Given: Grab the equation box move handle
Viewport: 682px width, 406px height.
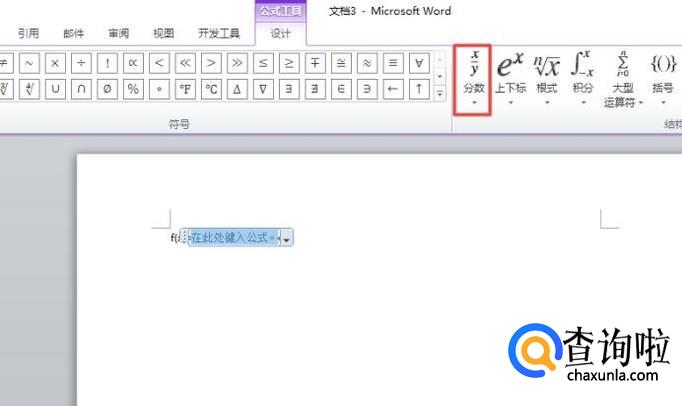Looking at the screenshot, I should click(x=184, y=238).
